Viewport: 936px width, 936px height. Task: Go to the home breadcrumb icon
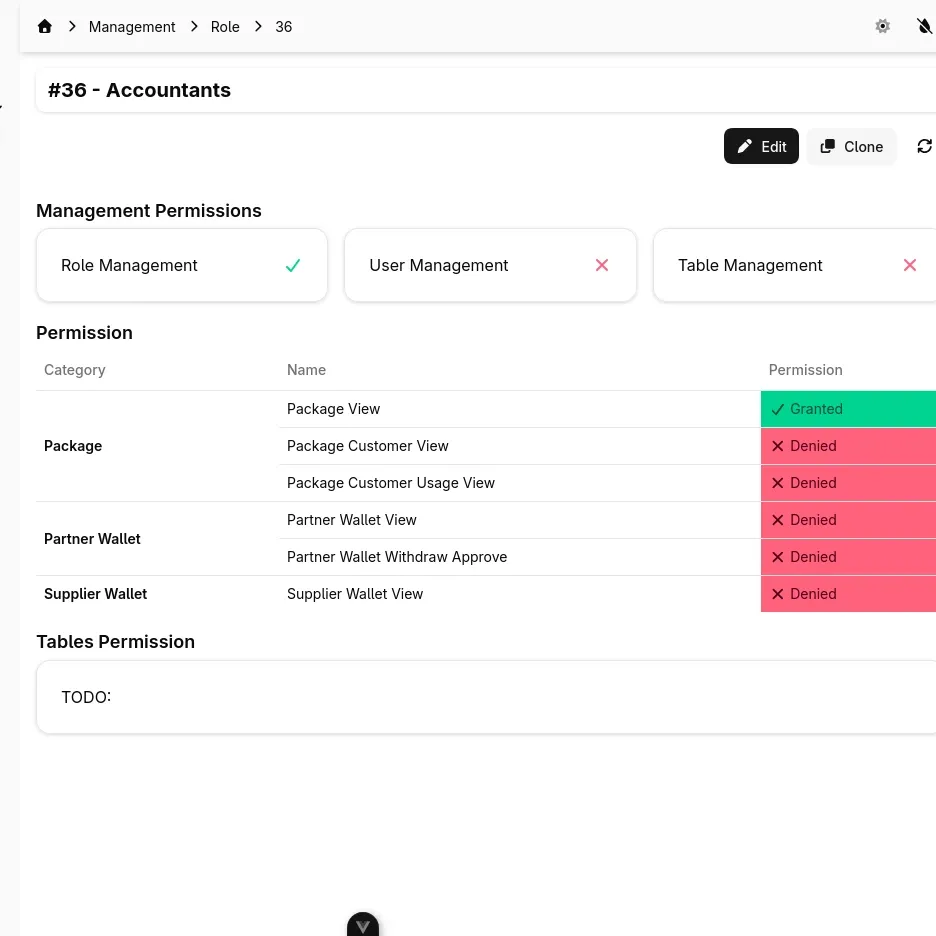(45, 26)
